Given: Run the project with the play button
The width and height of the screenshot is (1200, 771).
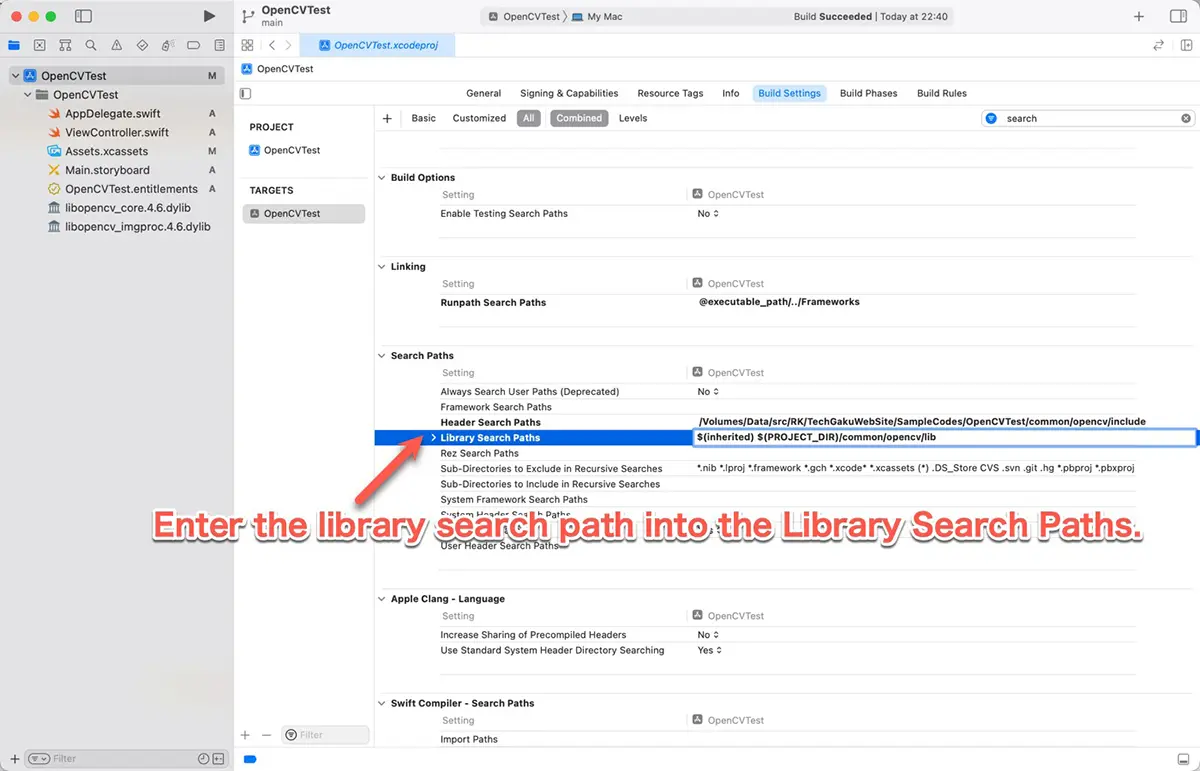Looking at the screenshot, I should click(209, 16).
